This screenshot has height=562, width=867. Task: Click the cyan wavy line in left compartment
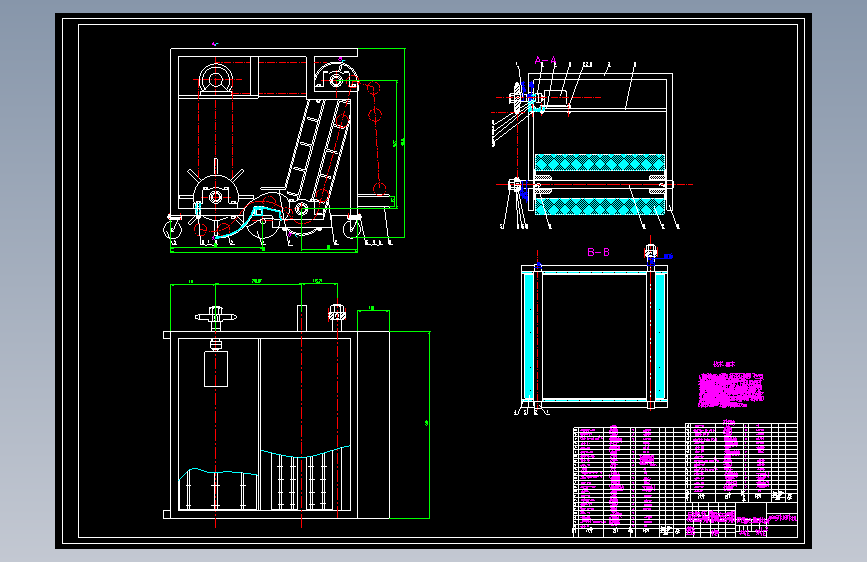click(218, 473)
